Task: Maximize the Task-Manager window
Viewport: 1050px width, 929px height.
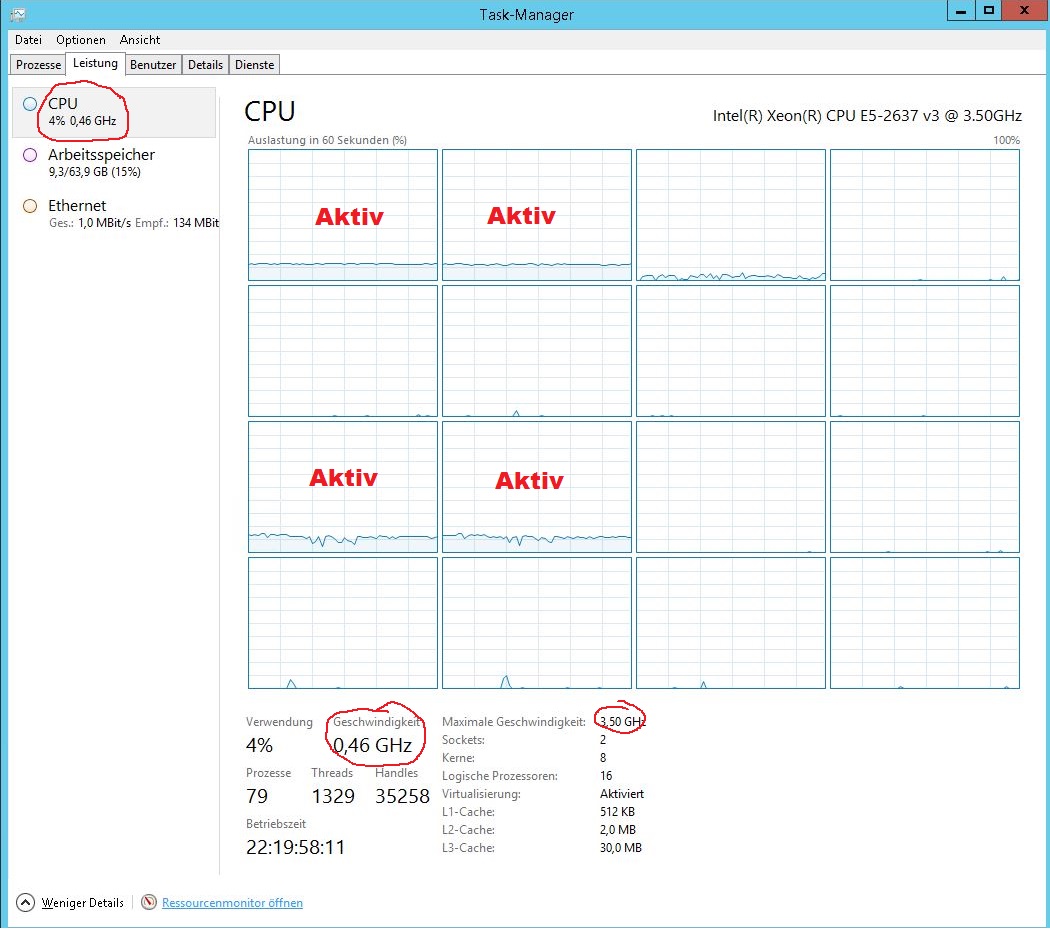Action: [x=988, y=10]
